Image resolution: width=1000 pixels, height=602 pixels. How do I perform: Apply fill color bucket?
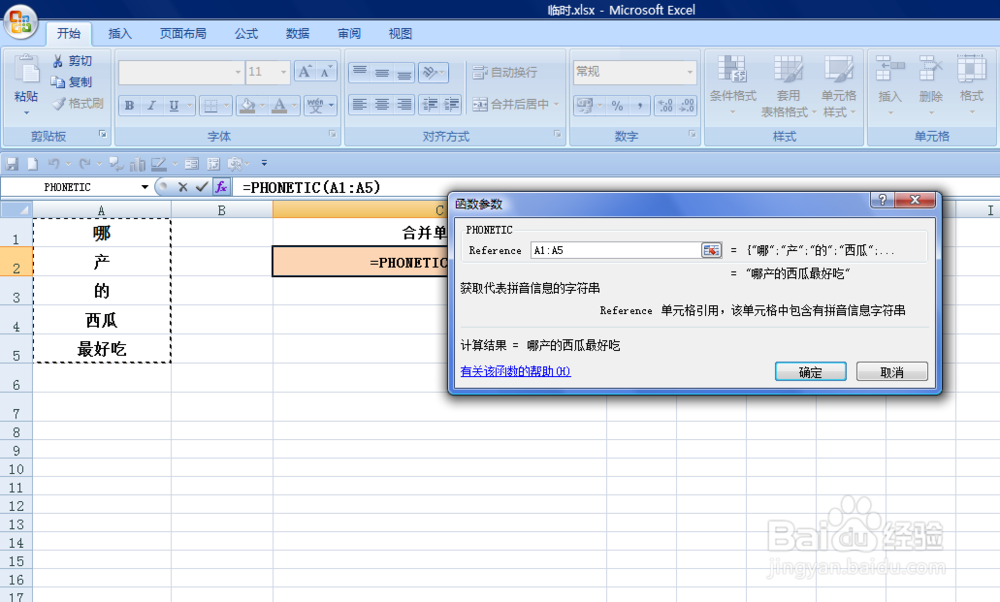pyautogui.click(x=247, y=105)
